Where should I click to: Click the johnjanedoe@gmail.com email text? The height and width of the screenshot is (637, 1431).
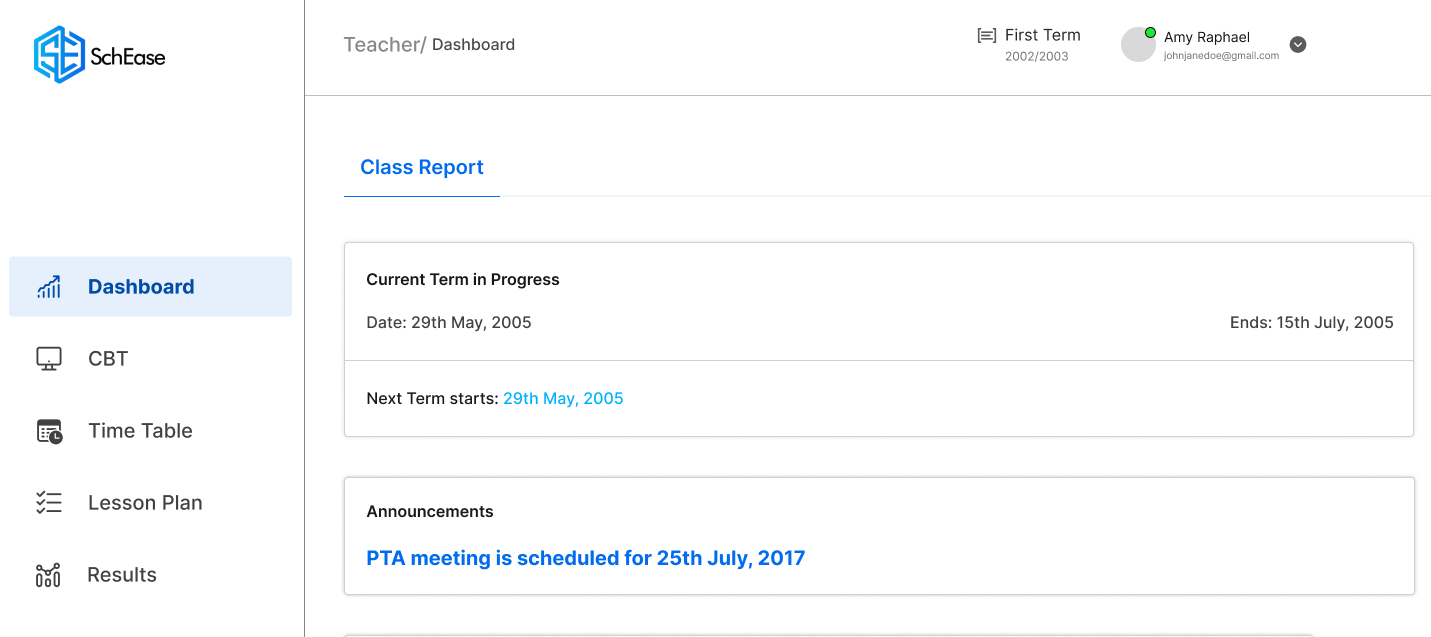[1221, 56]
